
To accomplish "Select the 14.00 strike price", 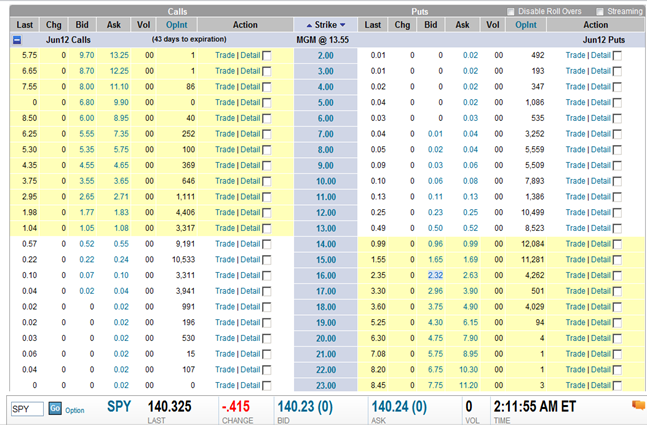I will tap(326, 244).
